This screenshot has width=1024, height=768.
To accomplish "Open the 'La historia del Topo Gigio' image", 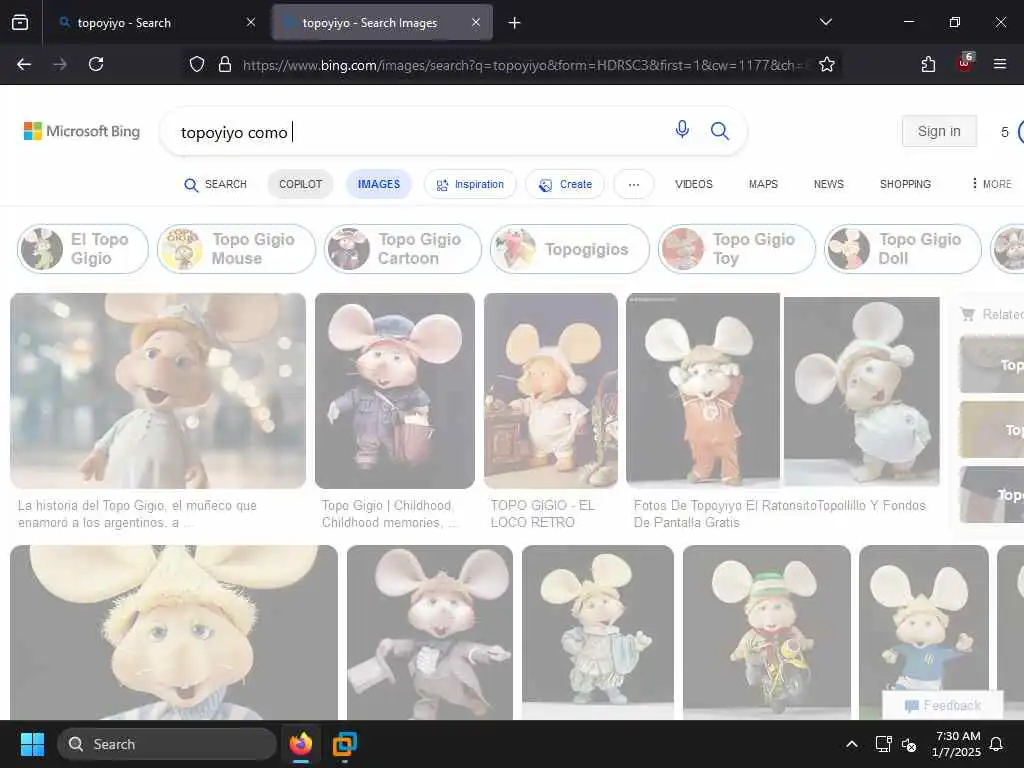I will click(158, 391).
